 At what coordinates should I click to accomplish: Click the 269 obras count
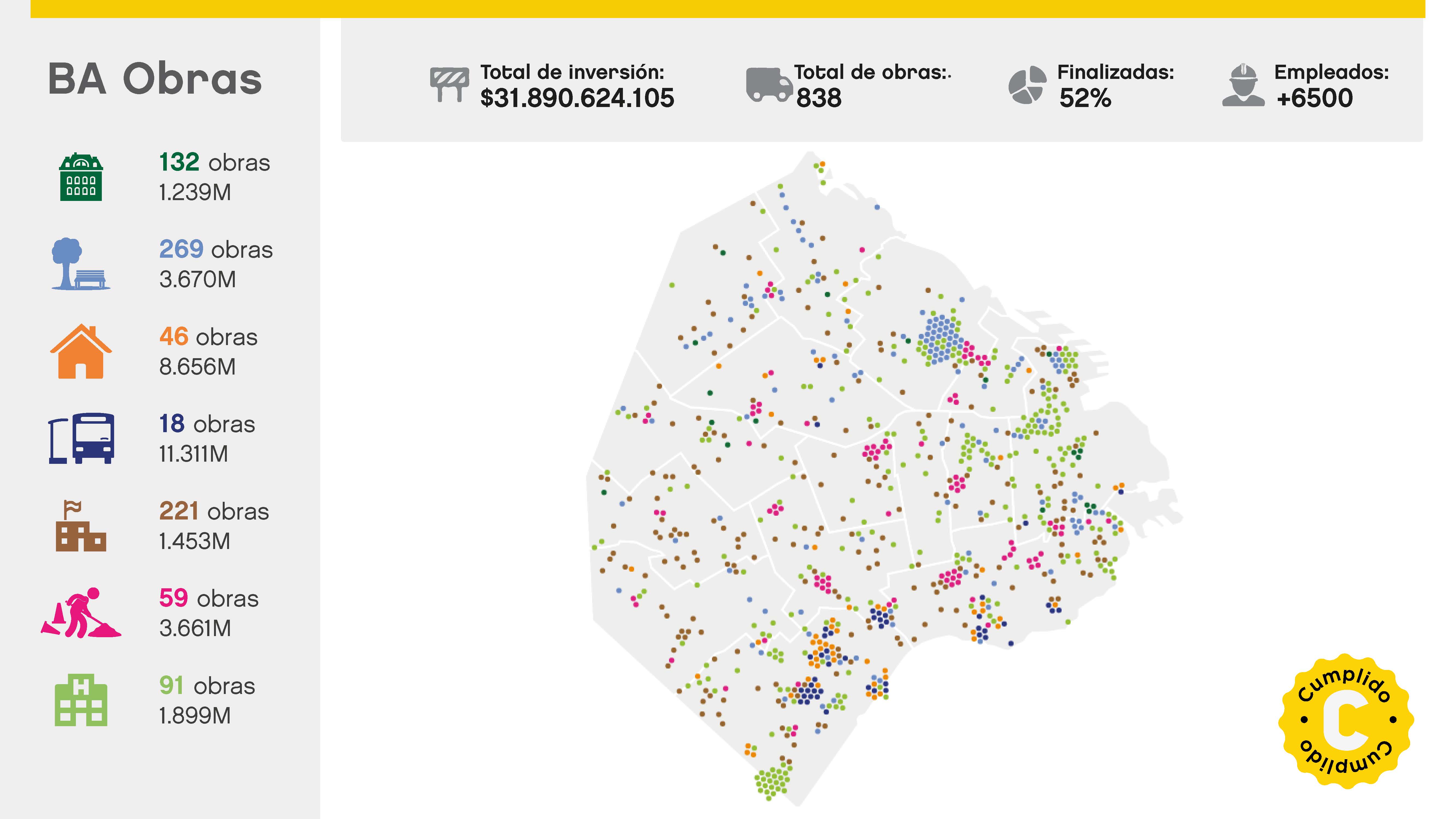pyautogui.click(x=216, y=250)
